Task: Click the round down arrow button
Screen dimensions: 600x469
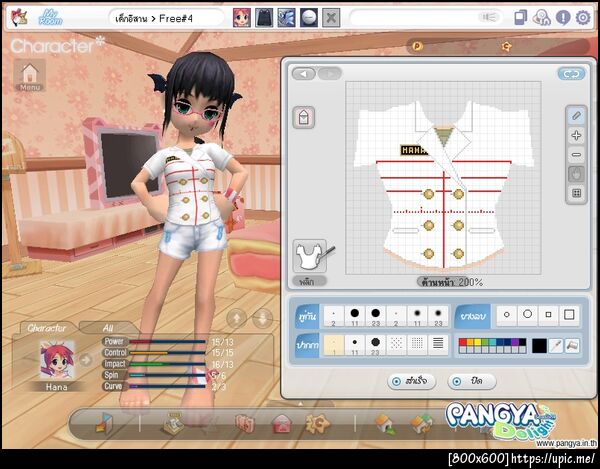Action: pos(263,318)
